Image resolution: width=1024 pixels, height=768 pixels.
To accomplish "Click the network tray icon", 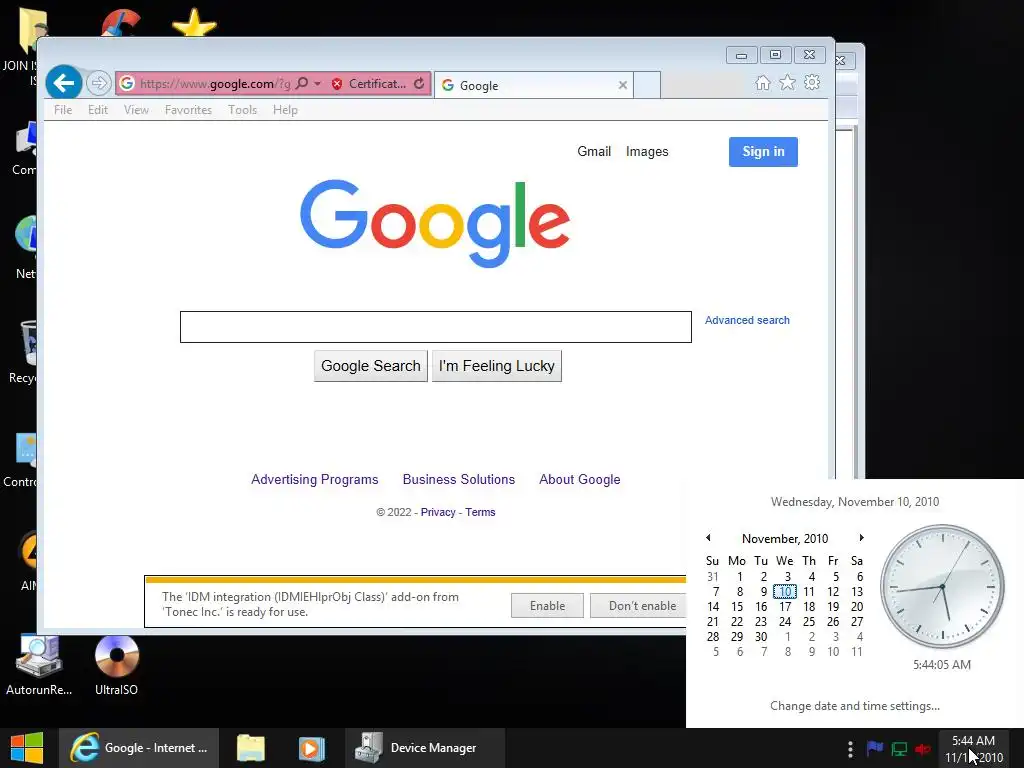I will 899,749.
